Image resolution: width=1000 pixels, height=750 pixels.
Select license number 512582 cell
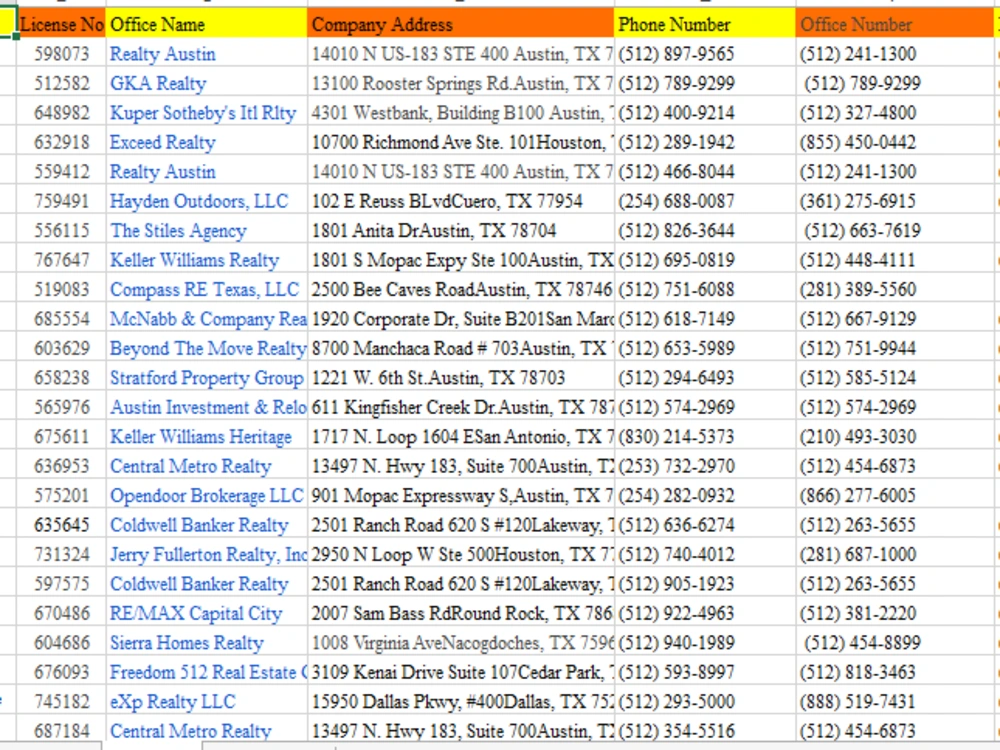61,84
